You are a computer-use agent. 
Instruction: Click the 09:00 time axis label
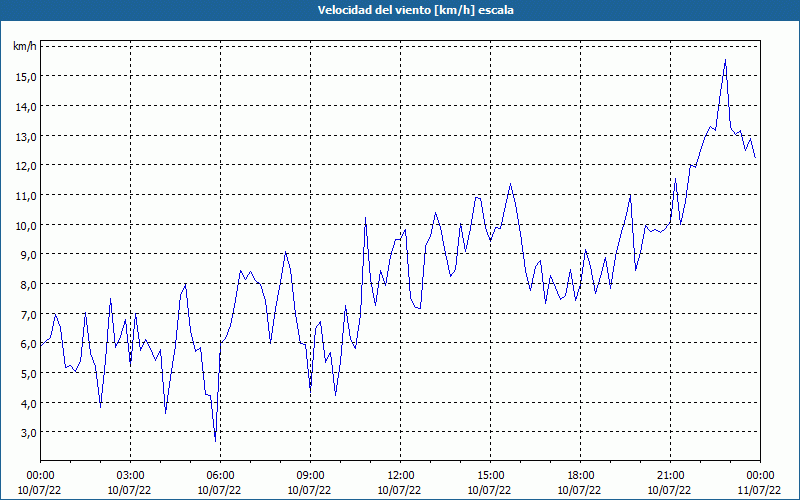pyautogui.click(x=311, y=476)
